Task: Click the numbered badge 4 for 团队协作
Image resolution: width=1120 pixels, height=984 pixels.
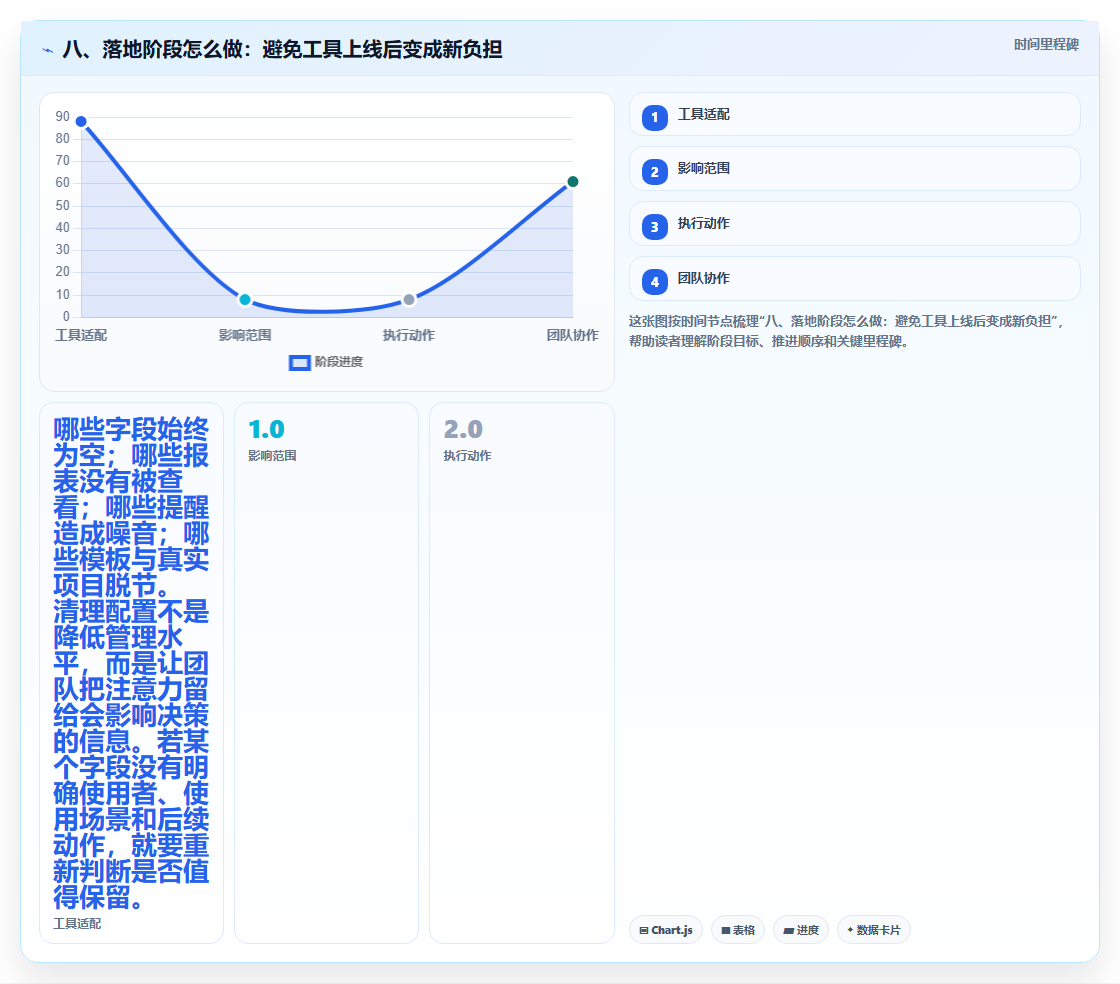Action: pyautogui.click(x=654, y=281)
